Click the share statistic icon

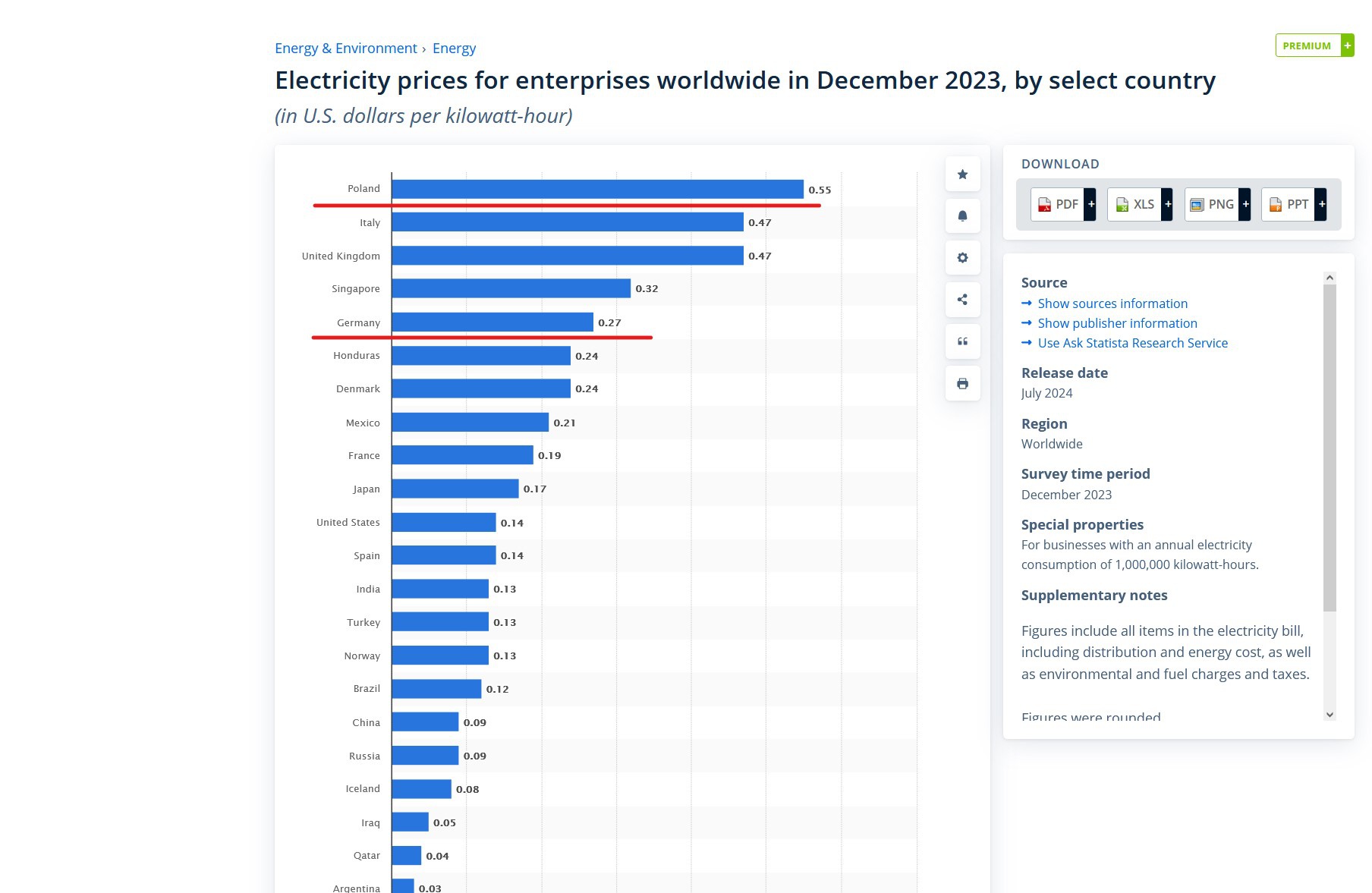962,300
